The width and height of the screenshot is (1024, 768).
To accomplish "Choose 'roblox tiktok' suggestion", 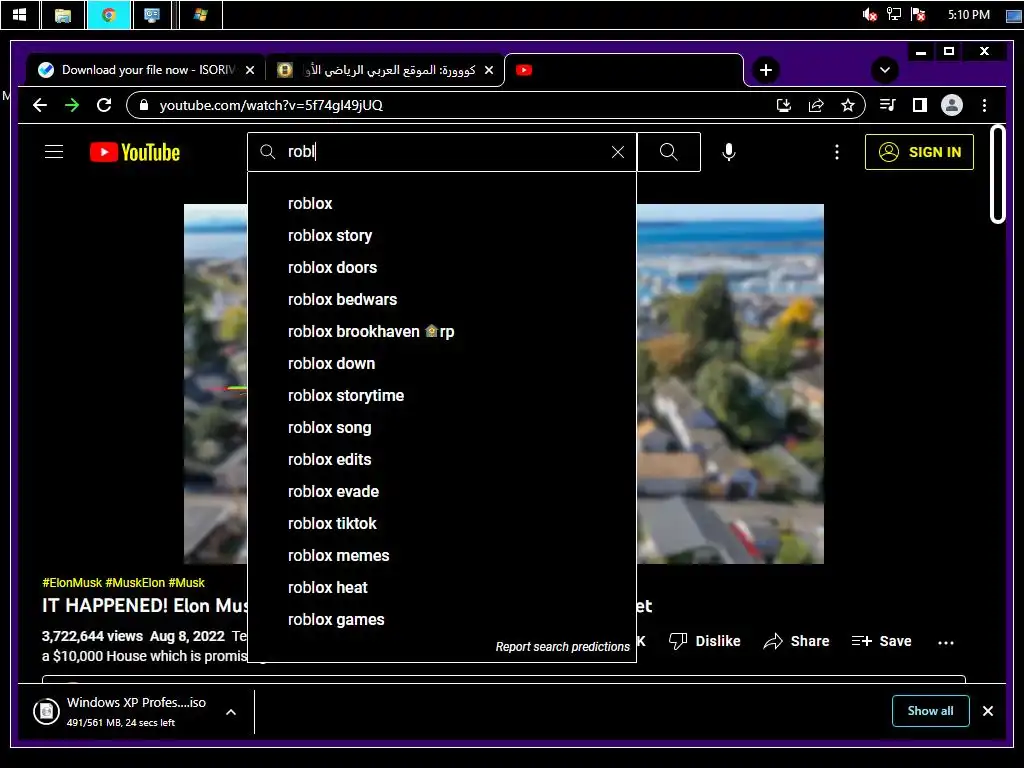I will (x=442, y=524).
